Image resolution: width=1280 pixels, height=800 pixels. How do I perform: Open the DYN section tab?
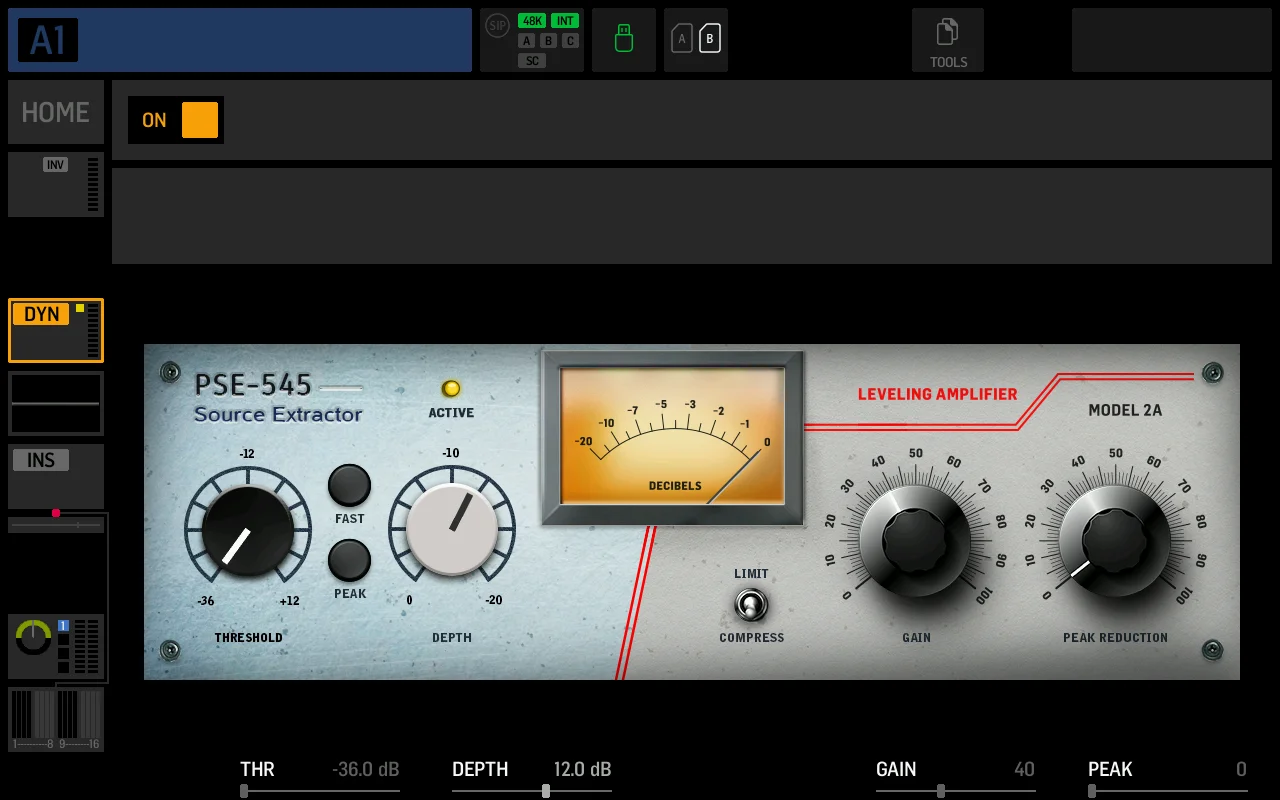point(56,330)
